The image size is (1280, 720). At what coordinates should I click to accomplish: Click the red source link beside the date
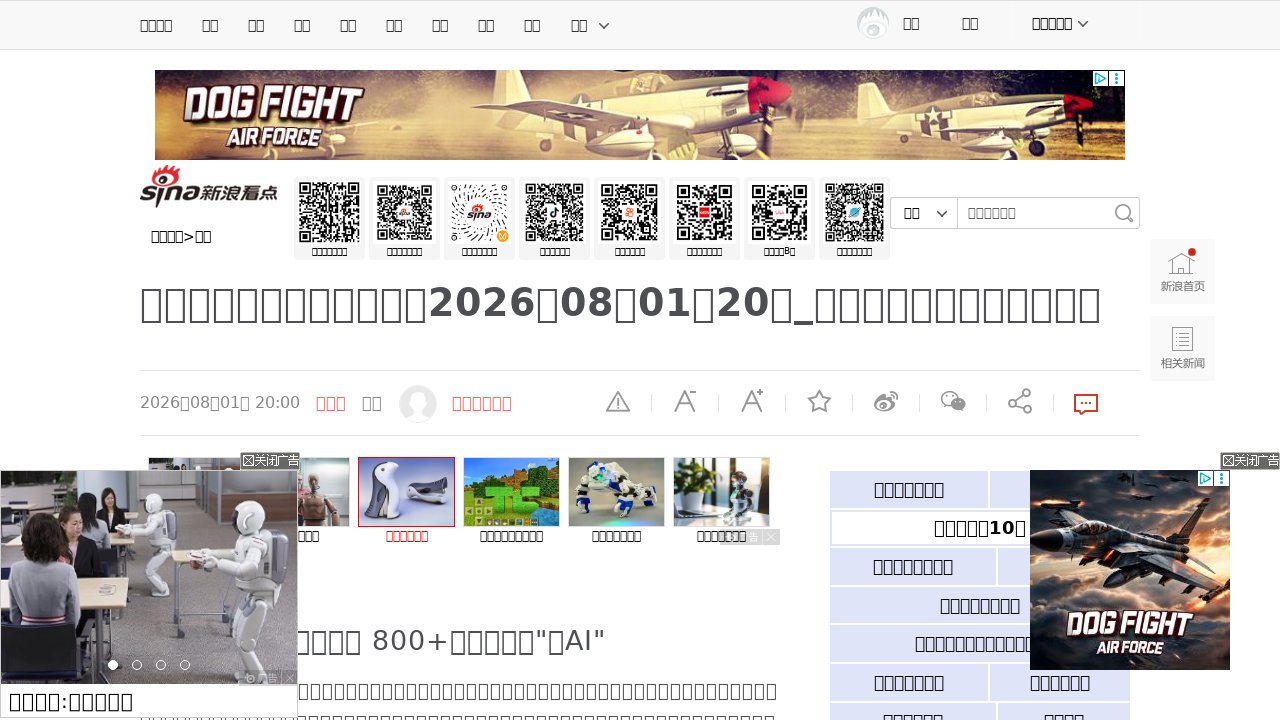(x=331, y=403)
